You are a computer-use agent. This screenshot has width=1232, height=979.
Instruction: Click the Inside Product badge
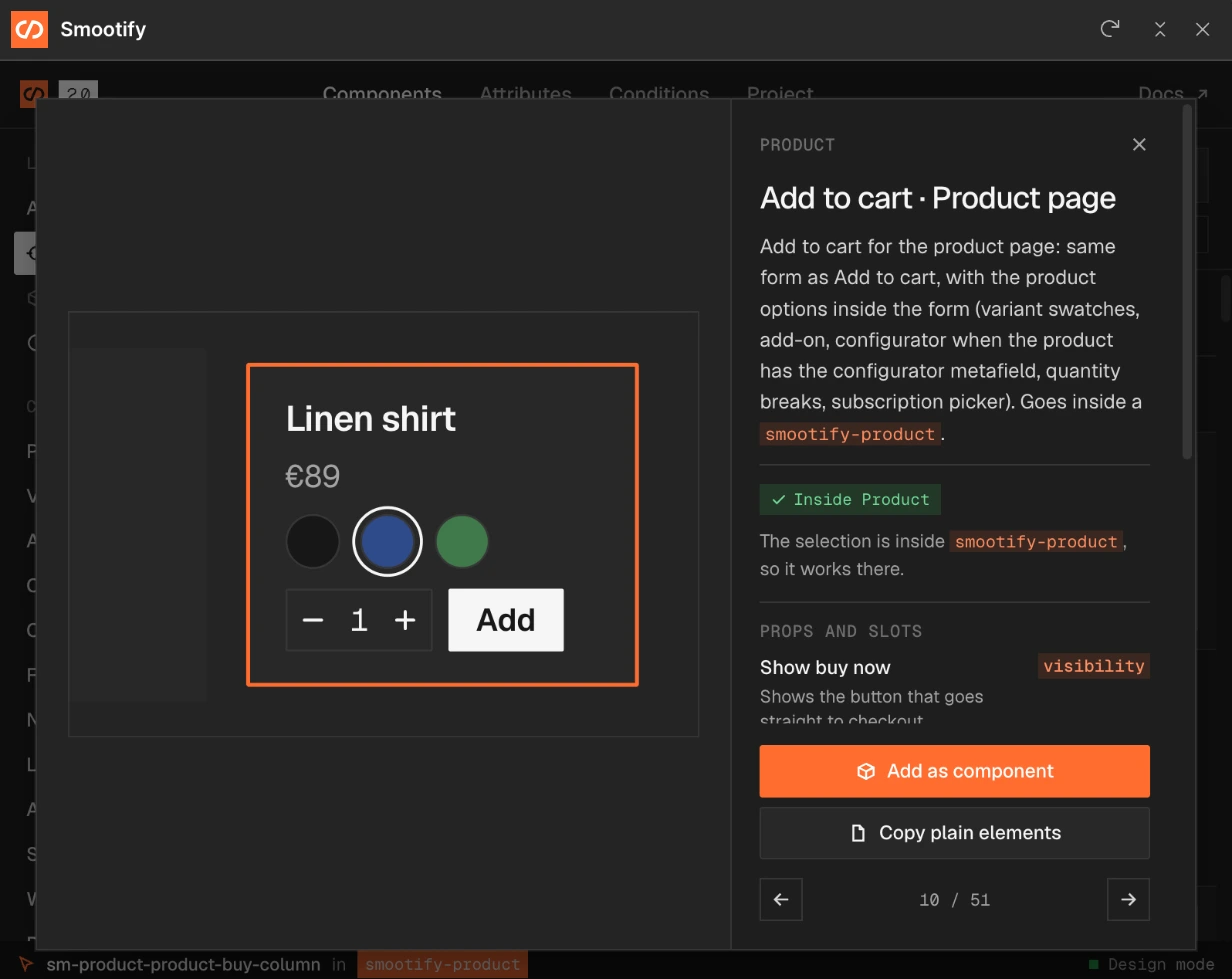pos(850,499)
